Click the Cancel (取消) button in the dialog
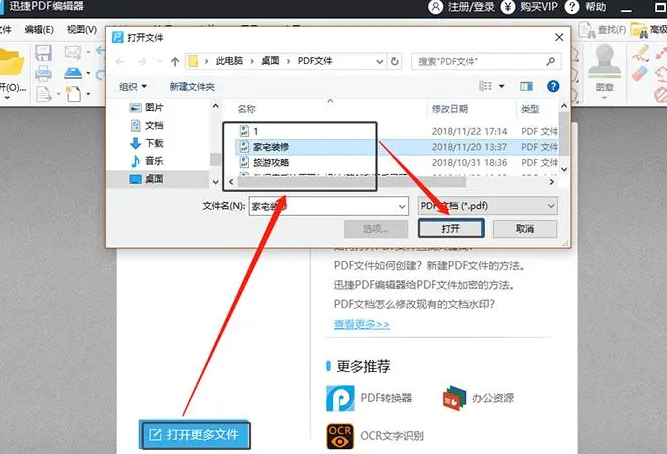This screenshot has width=667, height=454. click(x=524, y=228)
